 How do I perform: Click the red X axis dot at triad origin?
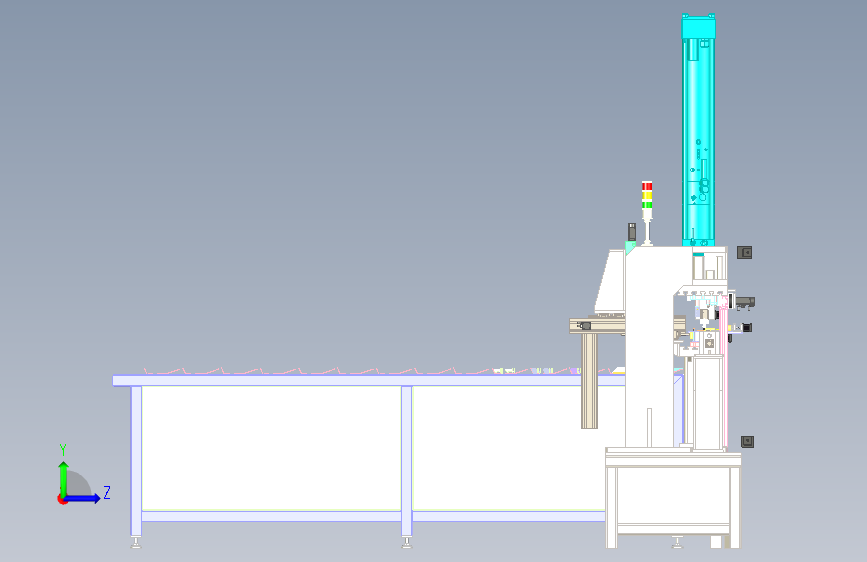point(62,499)
